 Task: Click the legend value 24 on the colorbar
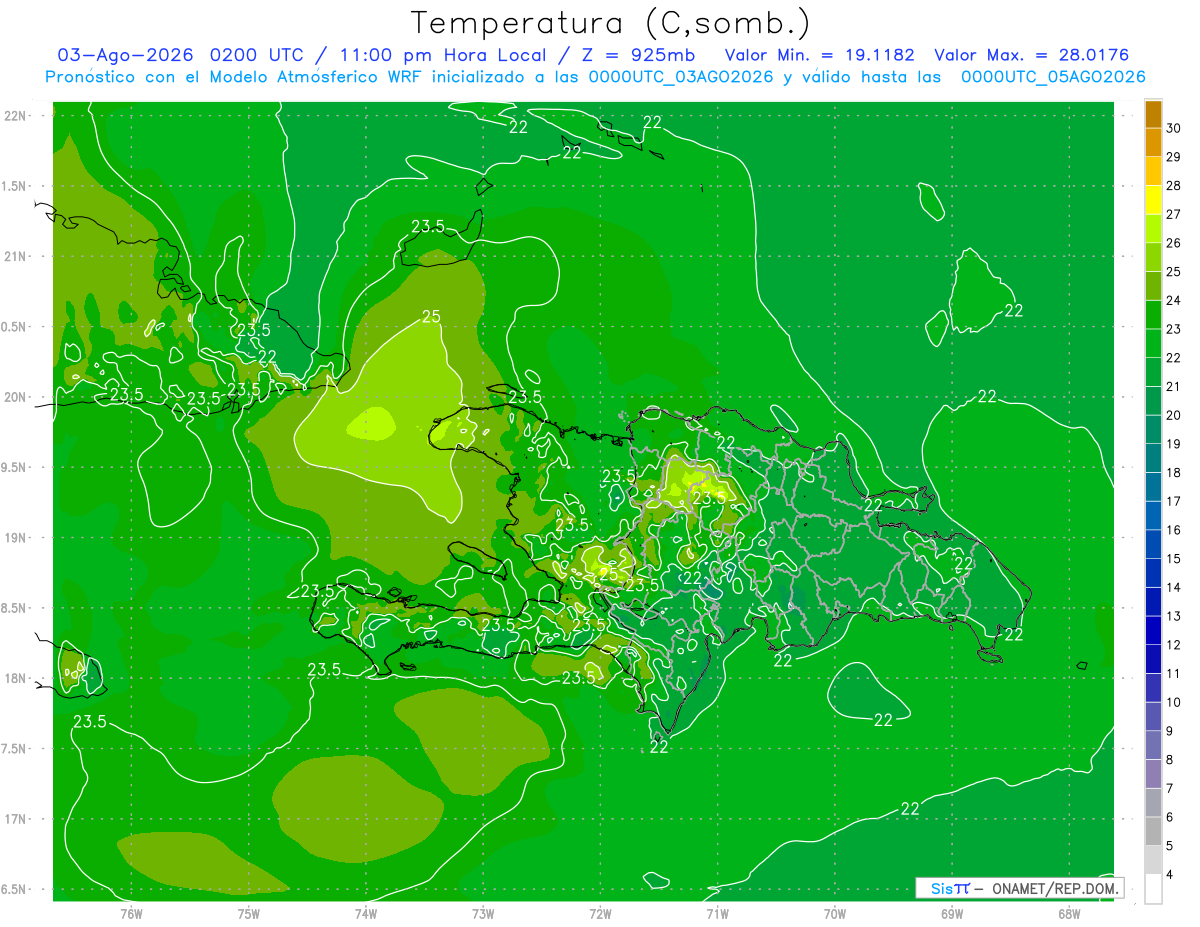coord(1174,300)
